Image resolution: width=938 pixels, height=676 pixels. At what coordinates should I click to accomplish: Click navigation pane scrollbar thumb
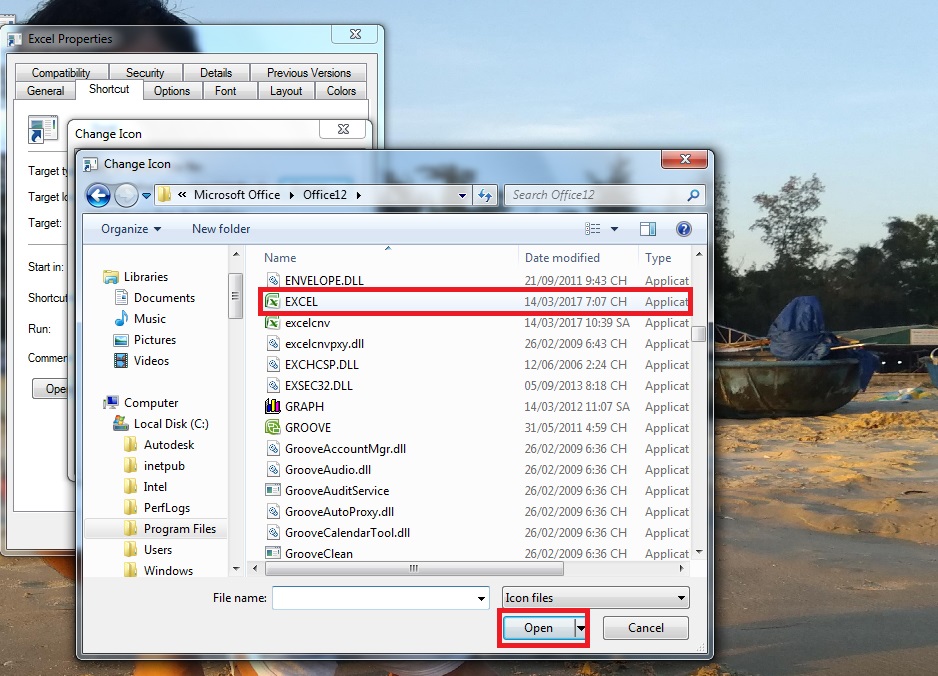point(234,296)
